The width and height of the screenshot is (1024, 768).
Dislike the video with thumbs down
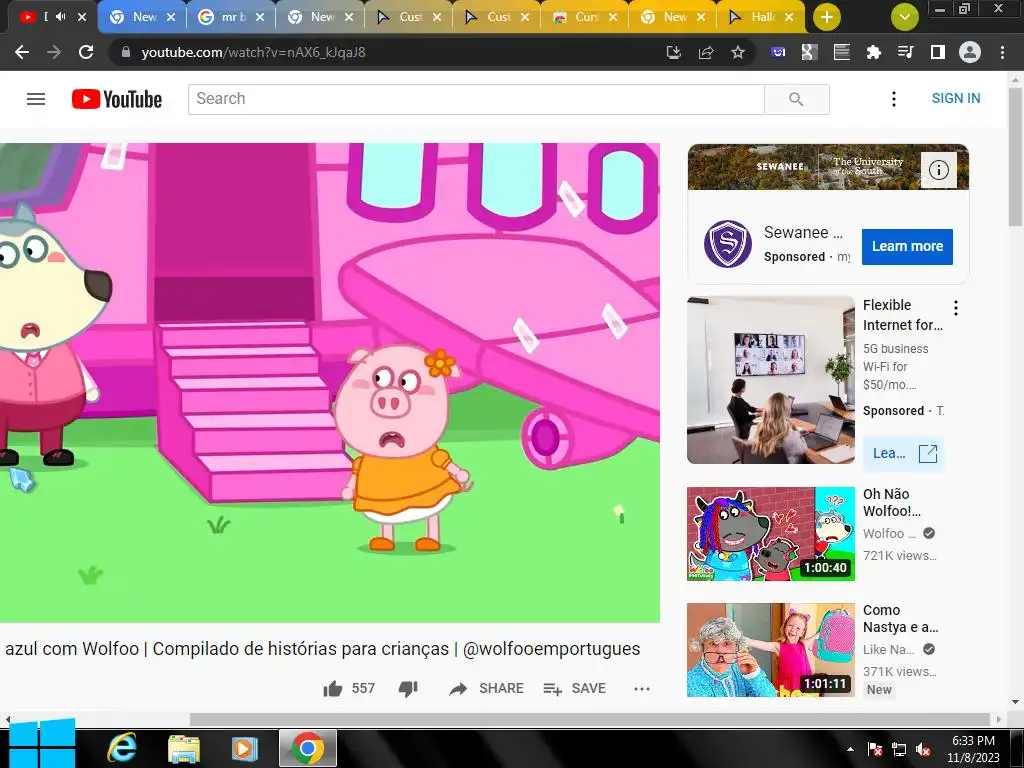pyautogui.click(x=408, y=688)
